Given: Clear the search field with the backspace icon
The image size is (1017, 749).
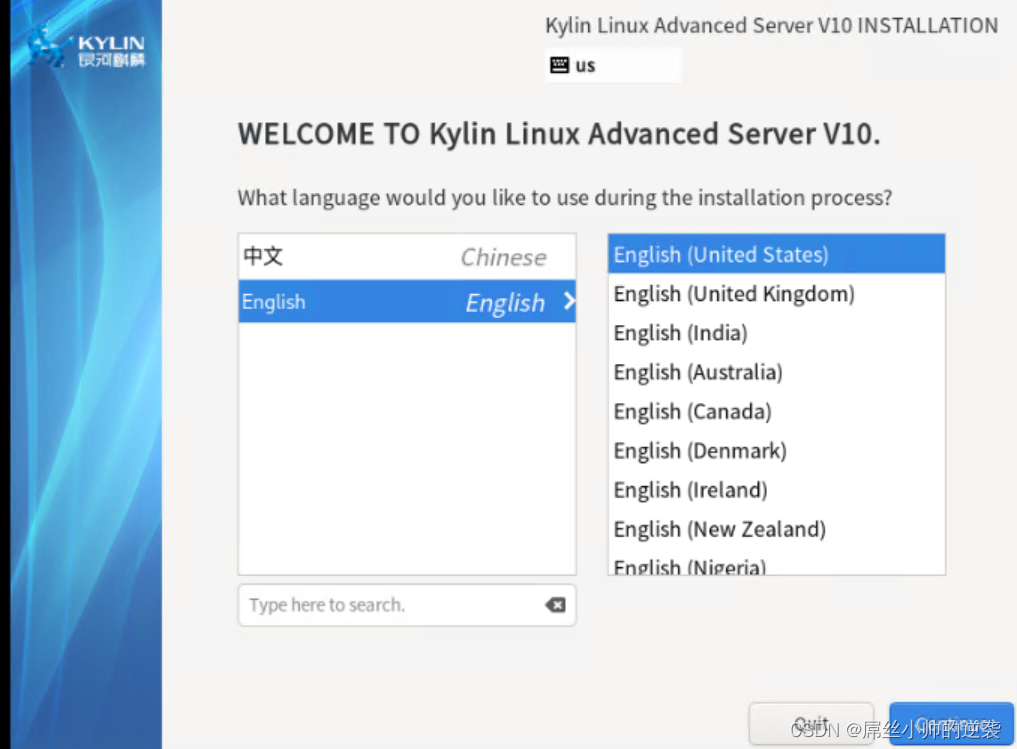Looking at the screenshot, I should pos(555,605).
